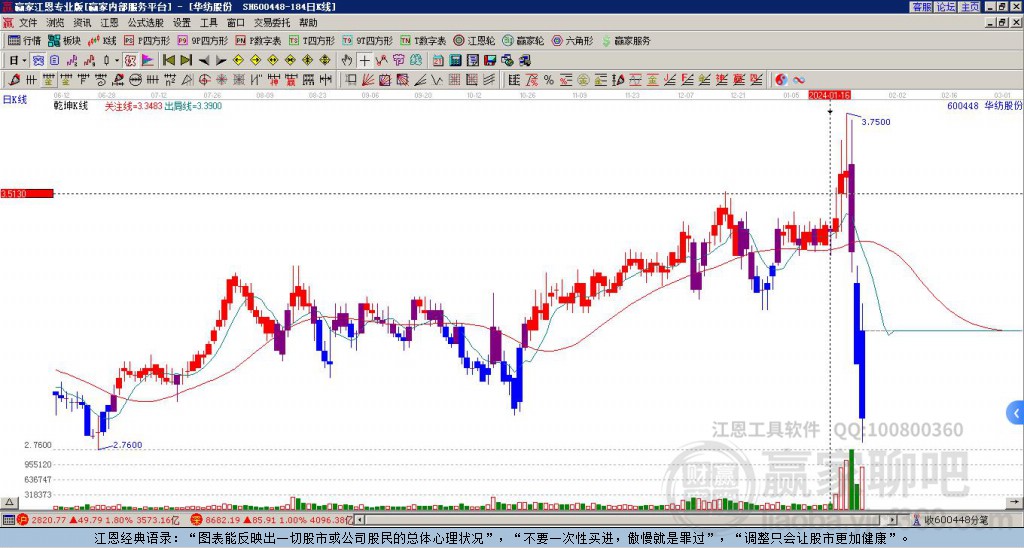Viewport: 1024px width, 548px height.
Task: Click the 客服 button in title bar
Action: 922,7
